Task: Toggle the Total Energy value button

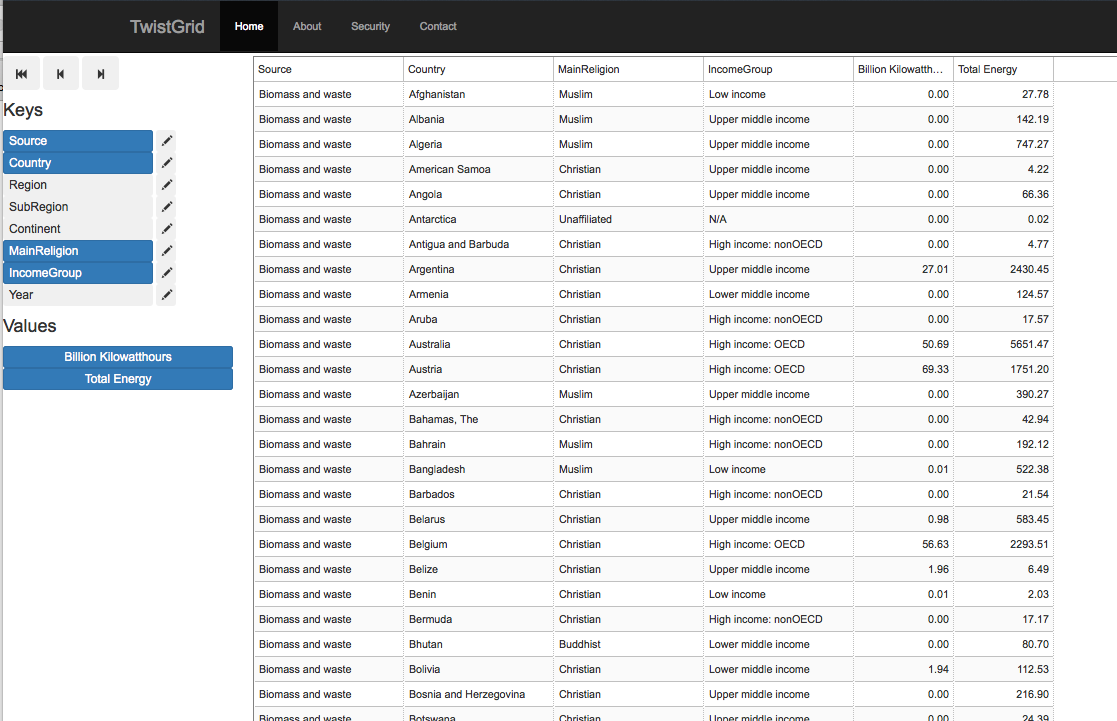Action: click(118, 379)
